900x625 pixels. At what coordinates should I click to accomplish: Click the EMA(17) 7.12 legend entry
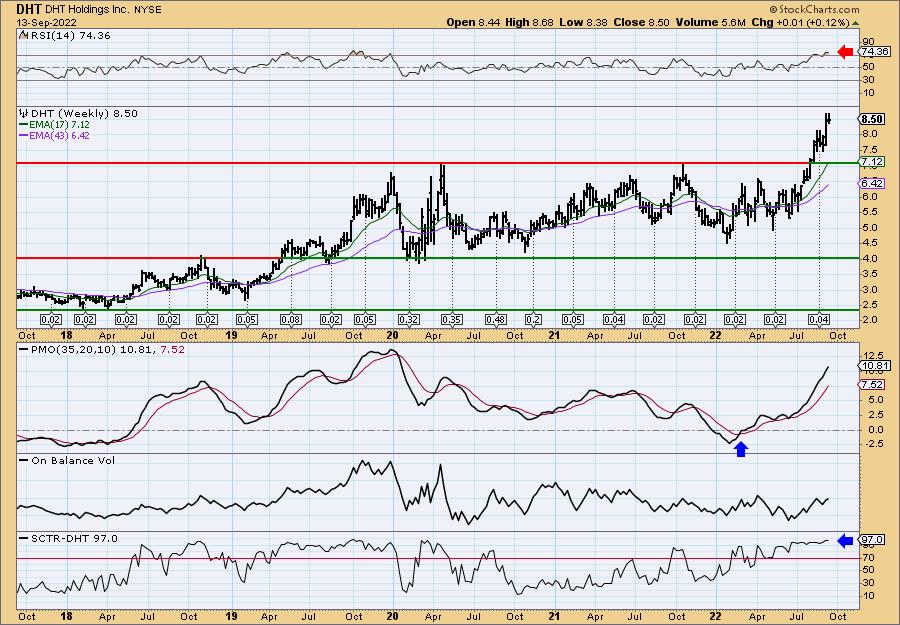[55, 125]
